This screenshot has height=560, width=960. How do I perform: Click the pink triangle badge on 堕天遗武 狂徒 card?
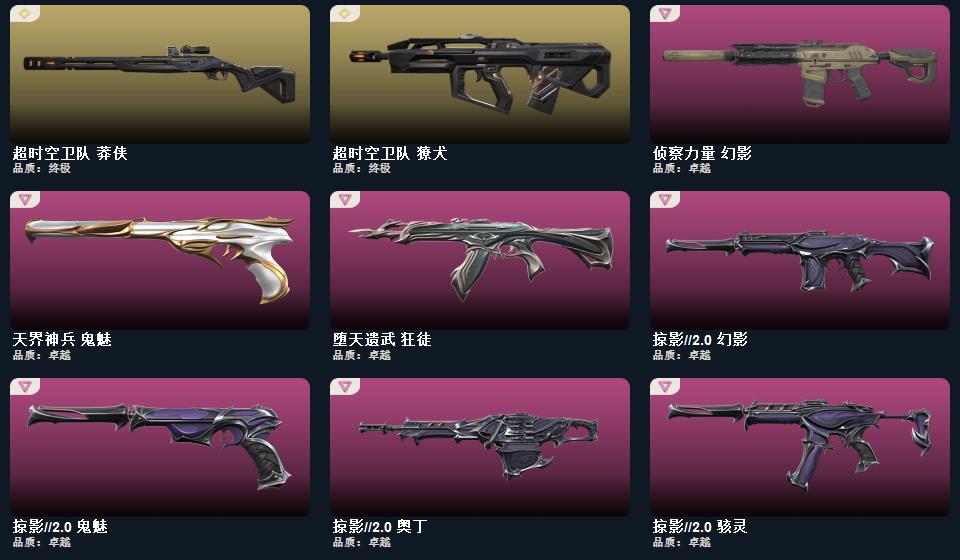[345, 200]
